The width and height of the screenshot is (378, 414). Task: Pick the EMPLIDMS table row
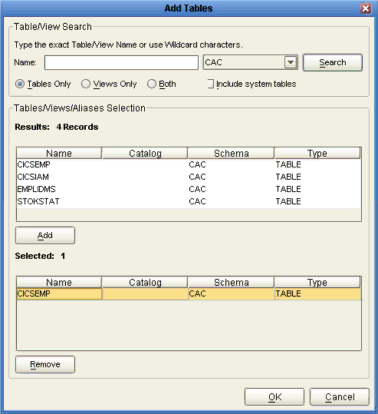pos(189,189)
